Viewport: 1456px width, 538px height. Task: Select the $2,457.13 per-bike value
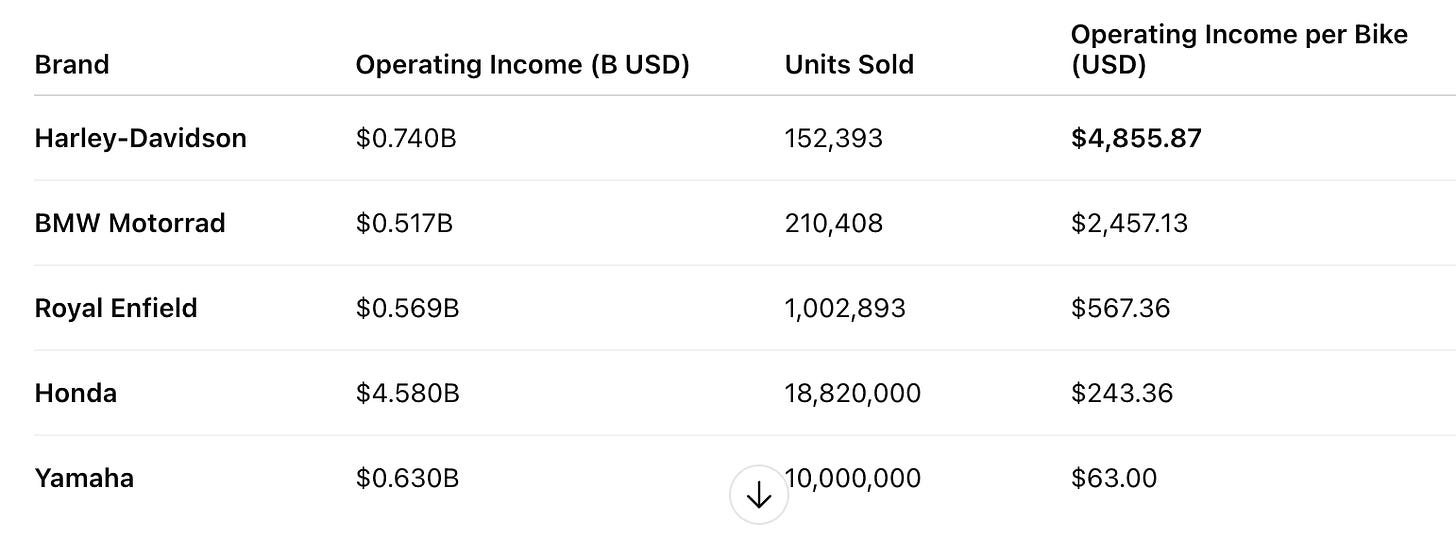1129,223
